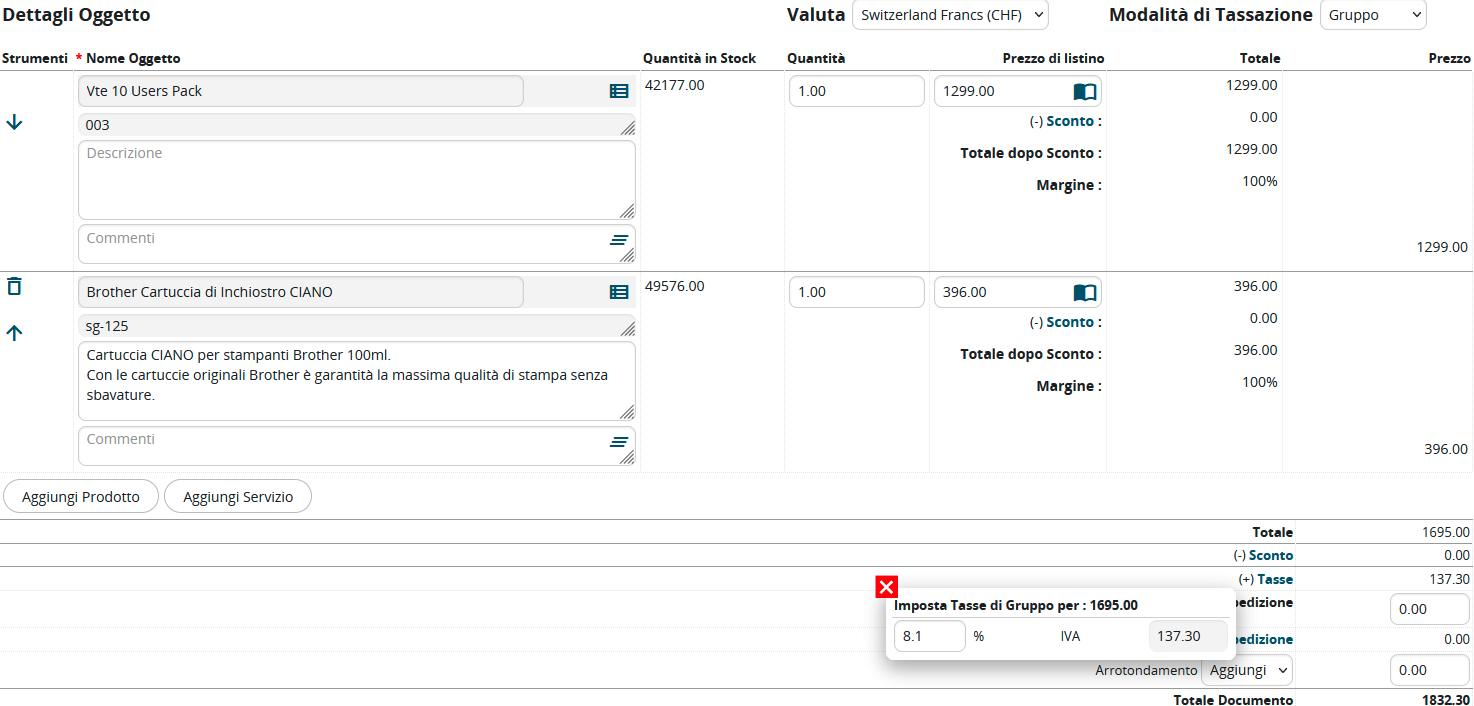This screenshot has width=1474, height=706.
Task: Expand Modalità di Tassazione dropdown
Action: click(x=1373, y=15)
